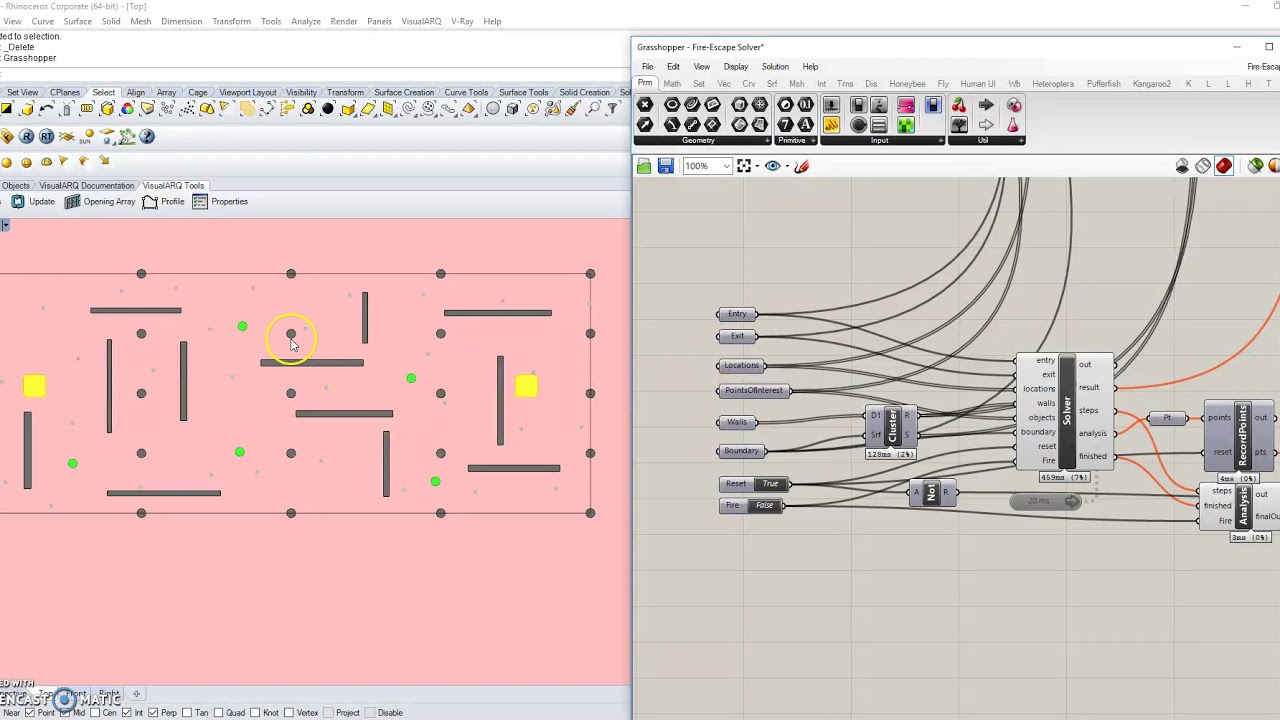Select the wireframe preview mode icon
Screen dimensions: 1280x720
click(x=1203, y=166)
